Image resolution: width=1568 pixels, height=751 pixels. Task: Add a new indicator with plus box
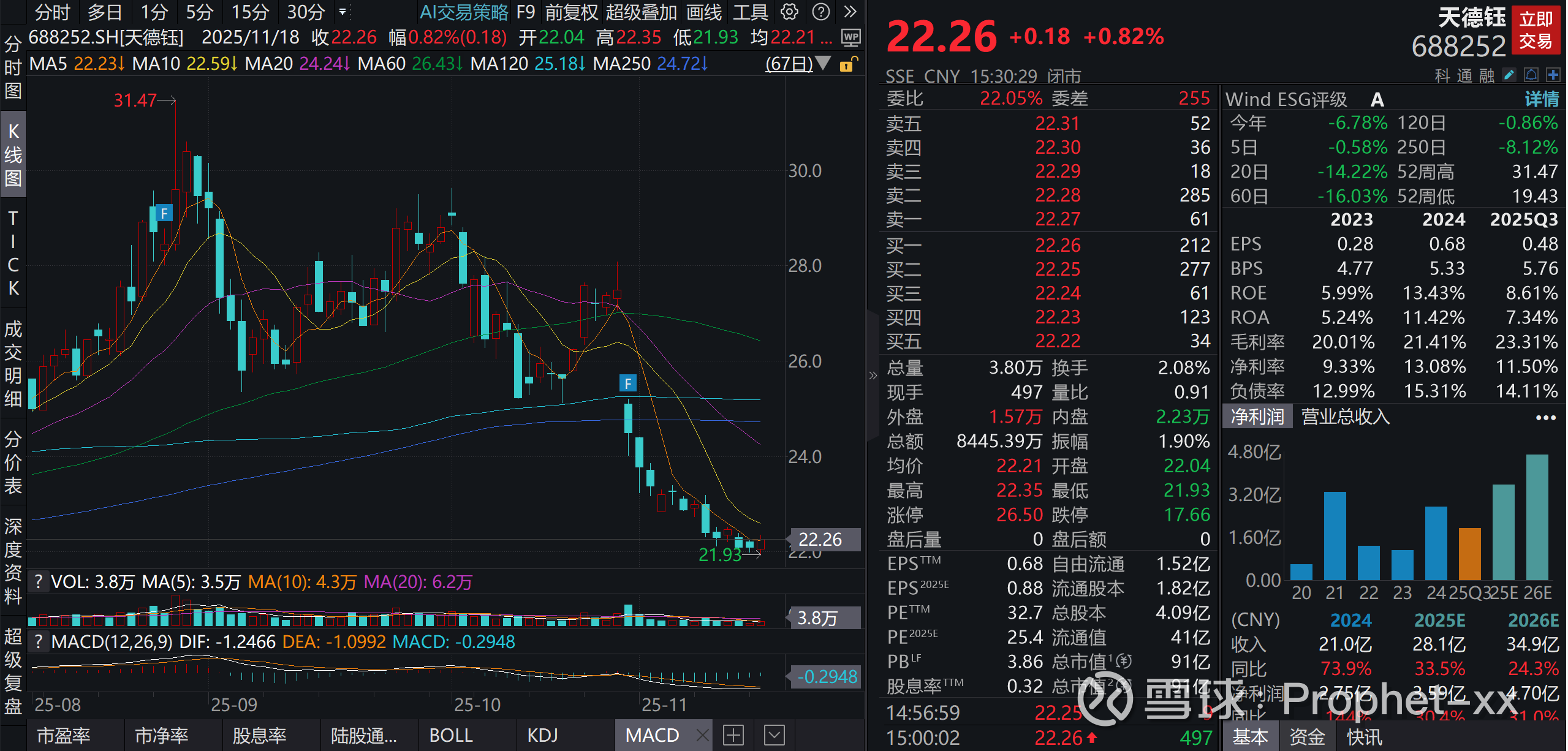733,735
